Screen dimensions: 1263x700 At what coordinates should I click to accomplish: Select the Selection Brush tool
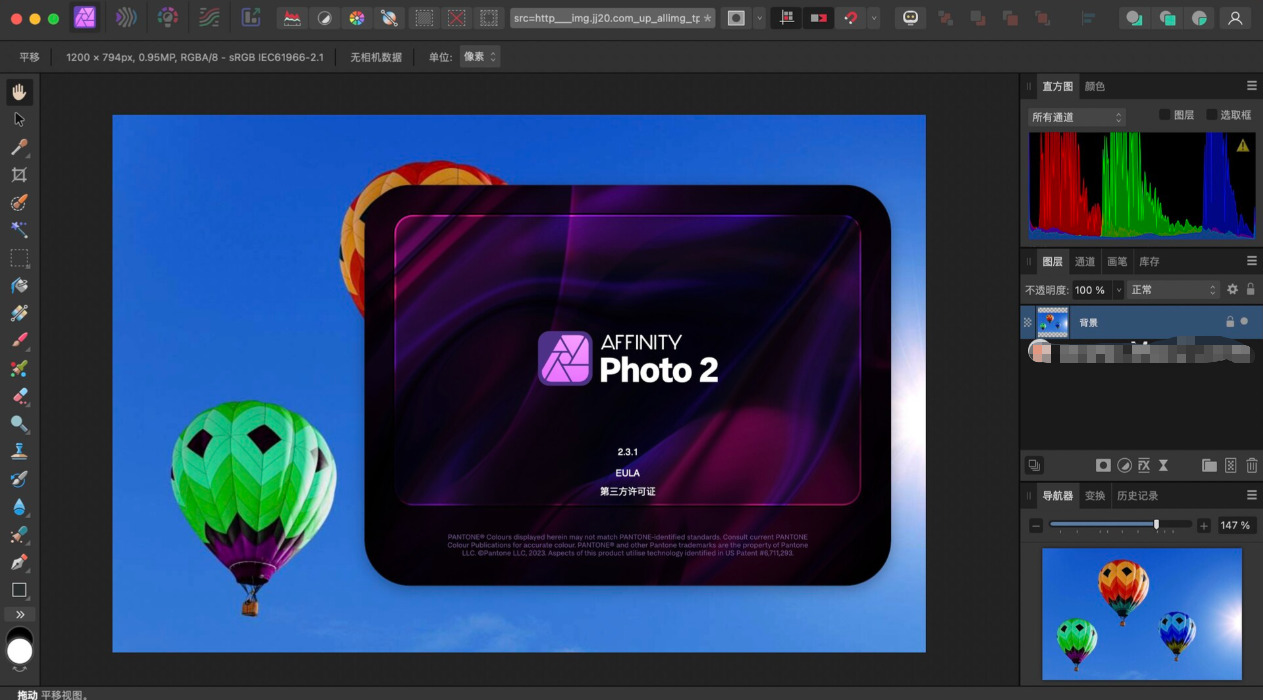pyautogui.click(x=19, y=203)
